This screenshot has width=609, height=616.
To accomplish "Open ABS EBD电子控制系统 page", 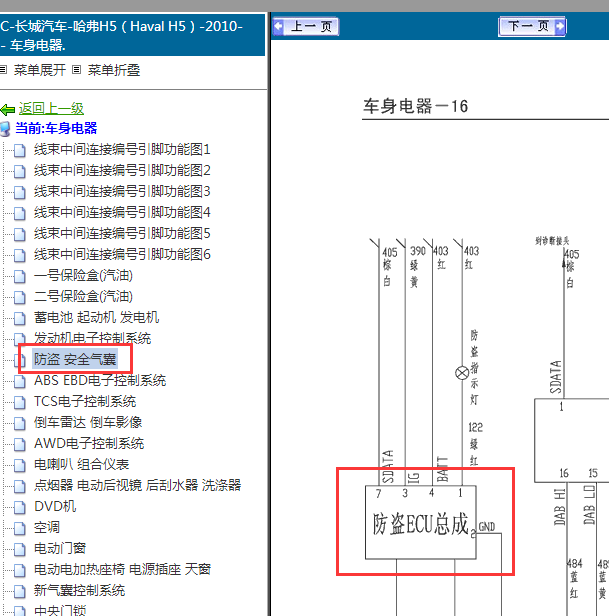I will click(x=100, y=380).
